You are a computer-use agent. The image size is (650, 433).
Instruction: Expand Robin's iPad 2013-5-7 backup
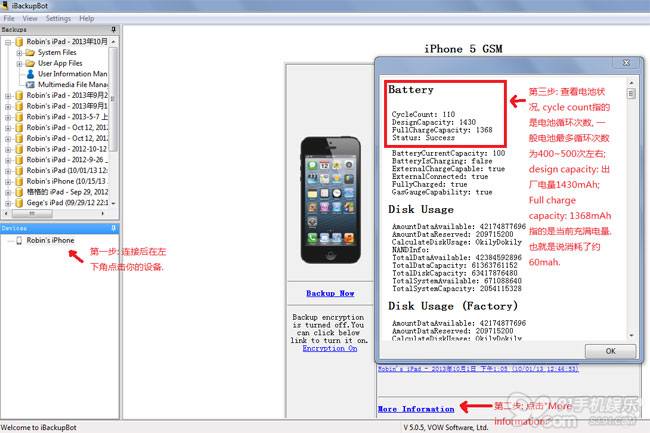8,118
